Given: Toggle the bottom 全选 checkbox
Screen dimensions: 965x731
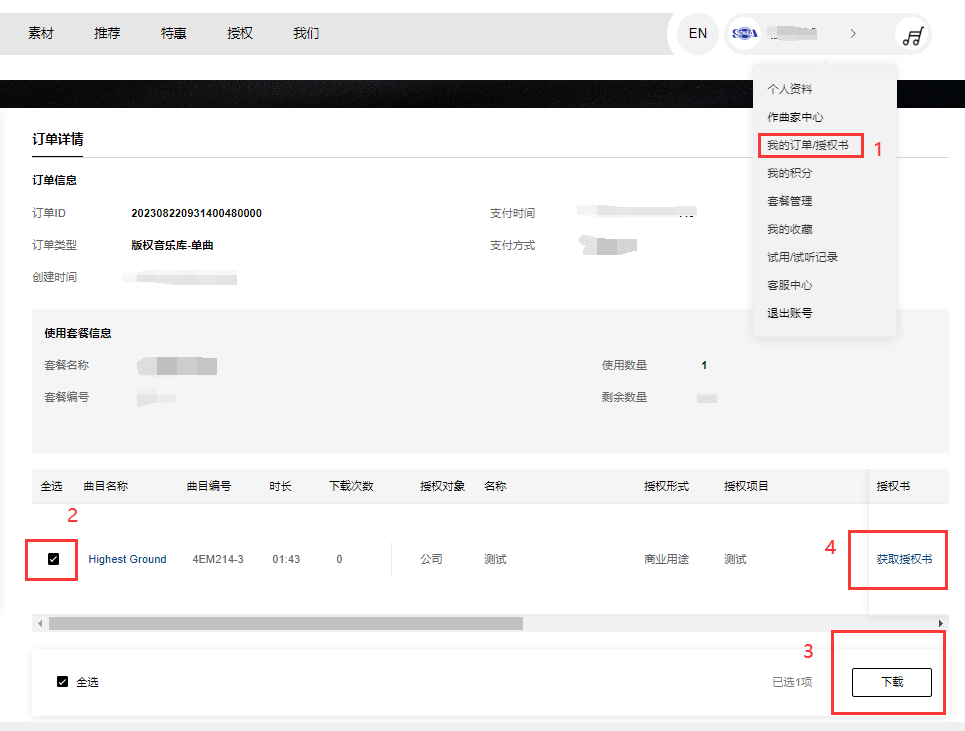Looking at the screenshot, I should pyautogui.click(x=63, y=682).
